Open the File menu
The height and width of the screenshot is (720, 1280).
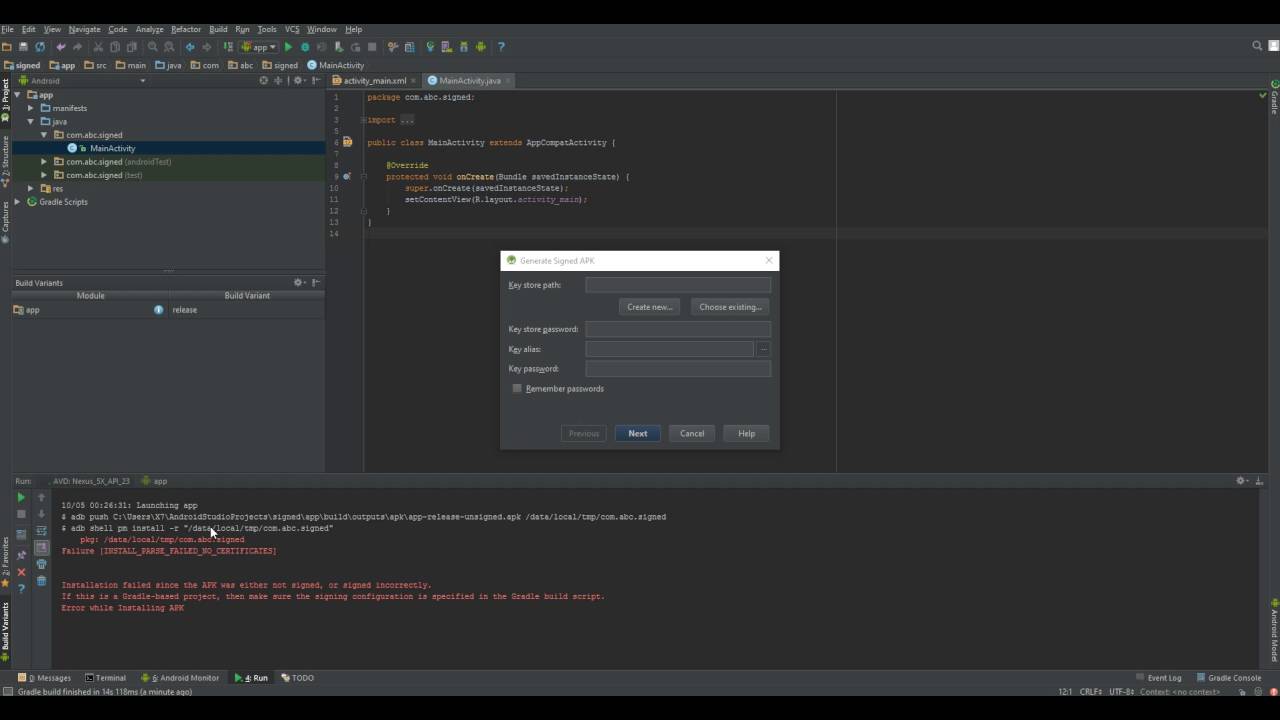(x=8, y=30)
